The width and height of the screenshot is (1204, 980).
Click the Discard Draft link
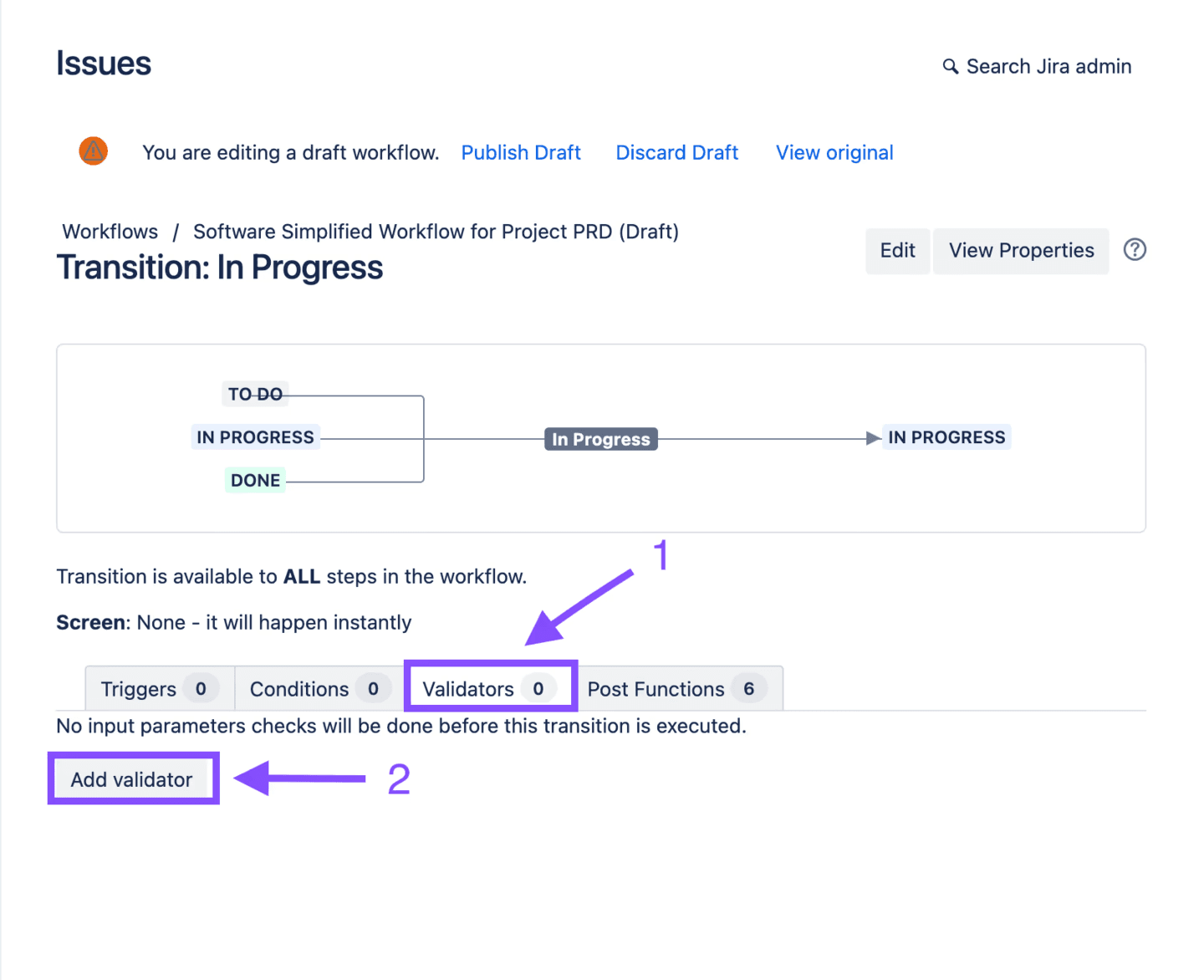(x=676, y=152)
